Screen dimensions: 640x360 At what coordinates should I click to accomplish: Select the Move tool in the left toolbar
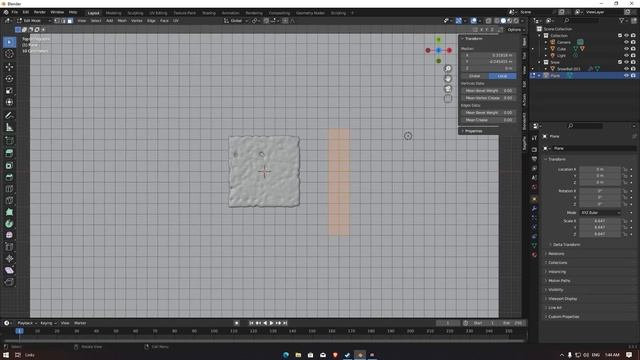[9, 67]
